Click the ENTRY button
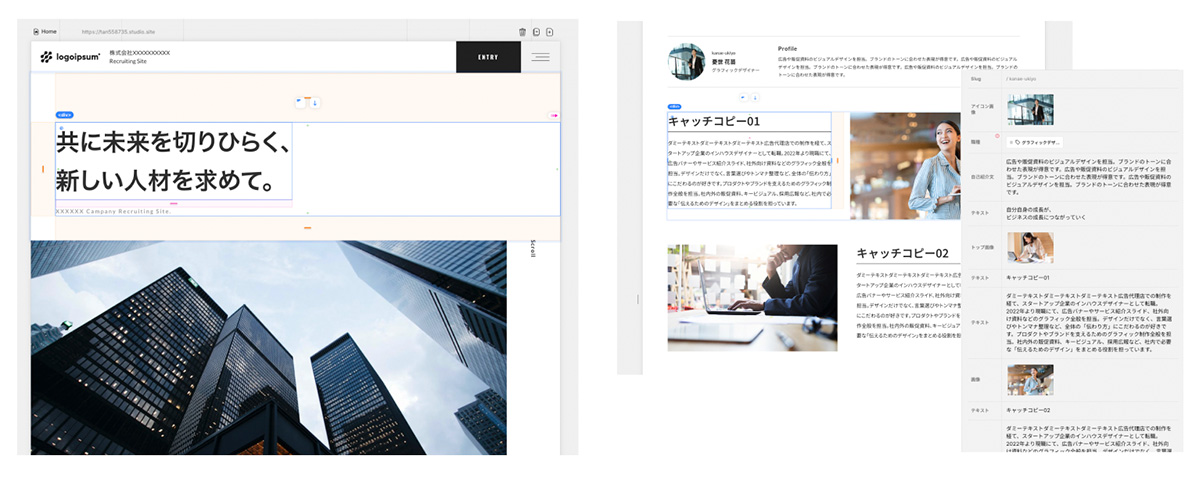 (488, 57)
